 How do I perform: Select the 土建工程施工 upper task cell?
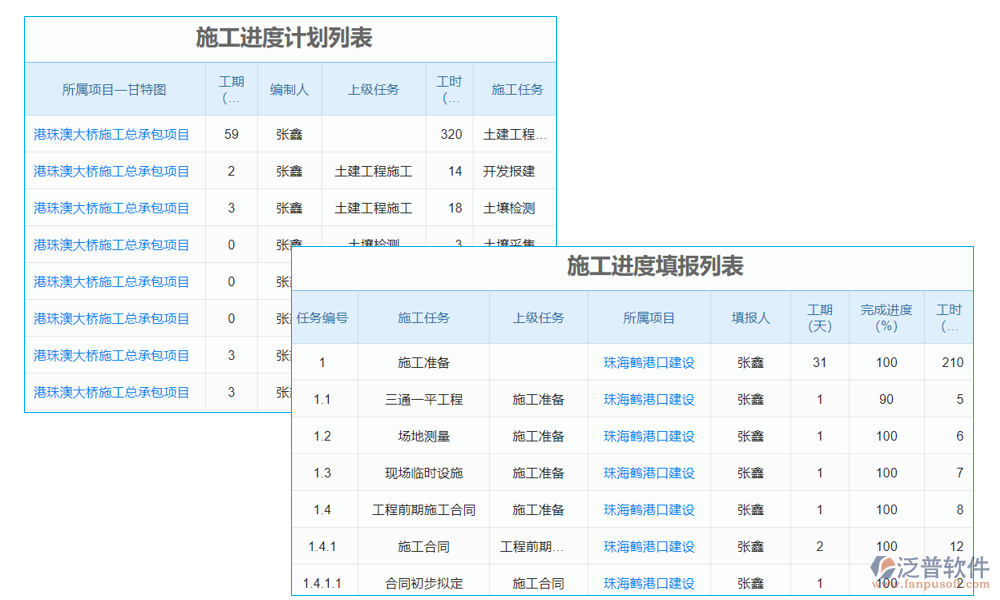(373, 171)
